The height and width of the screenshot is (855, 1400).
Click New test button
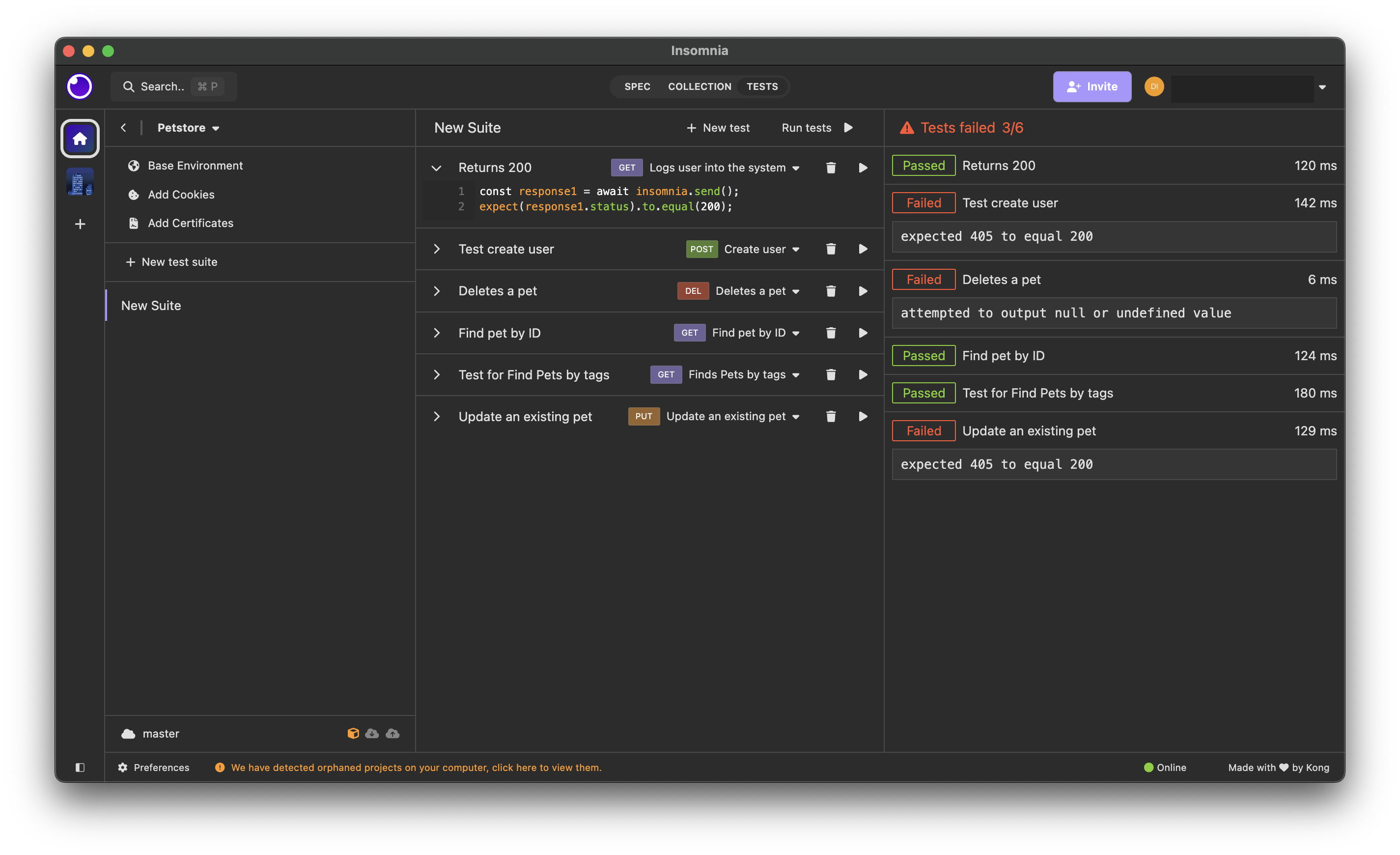tap(718, 128)
